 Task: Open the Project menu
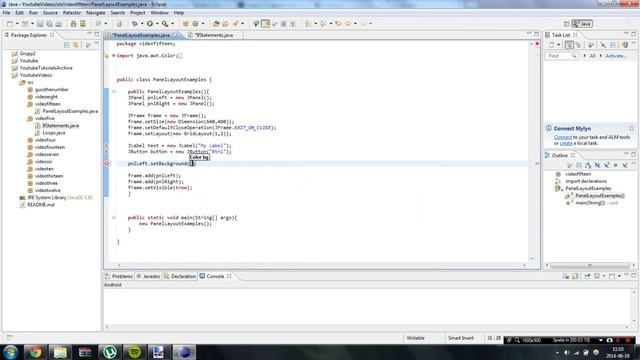(138, 13)
